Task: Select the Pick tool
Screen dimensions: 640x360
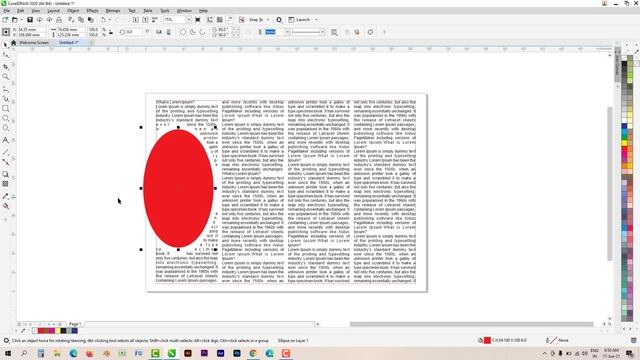Action: click(6, 44)
